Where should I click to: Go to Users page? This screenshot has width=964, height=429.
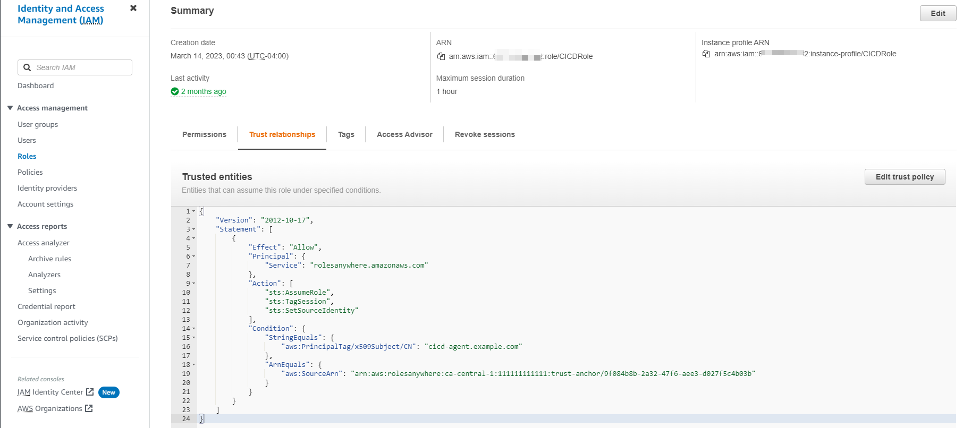click(x=26, y=141)
